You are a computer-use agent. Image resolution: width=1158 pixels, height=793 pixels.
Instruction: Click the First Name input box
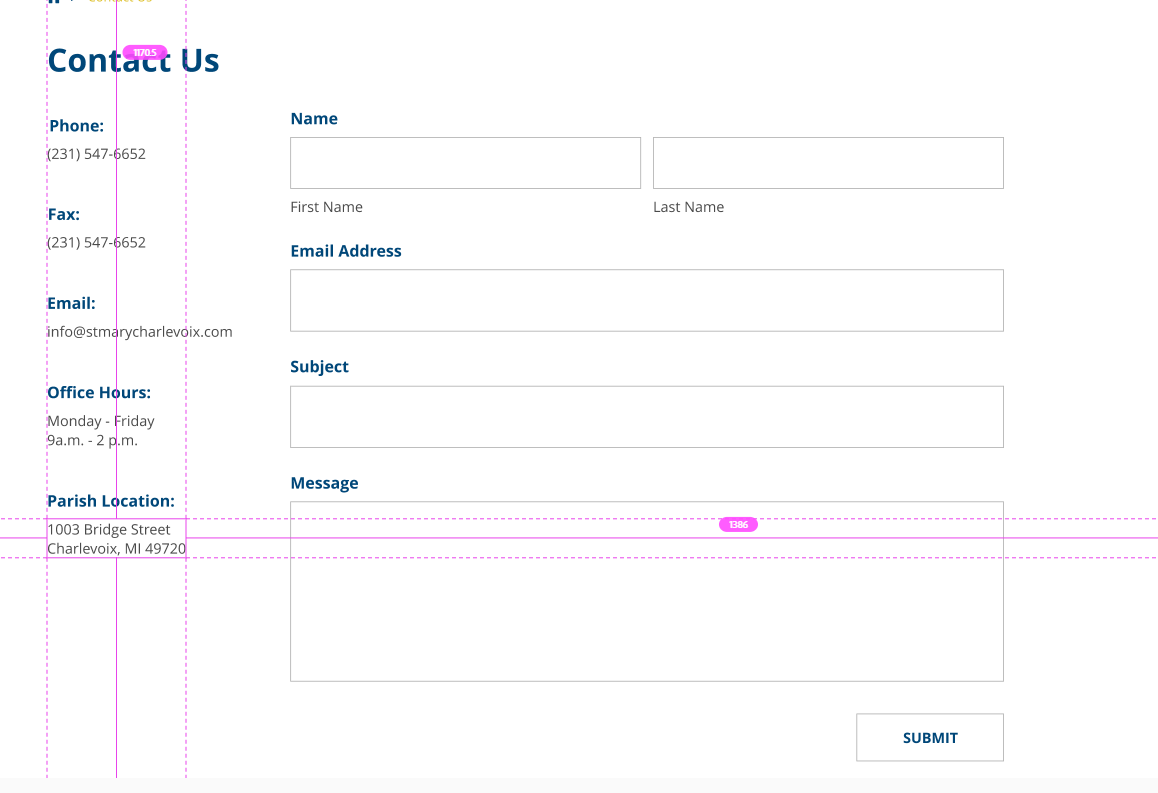pyautogui.click(x=465, y=163)
